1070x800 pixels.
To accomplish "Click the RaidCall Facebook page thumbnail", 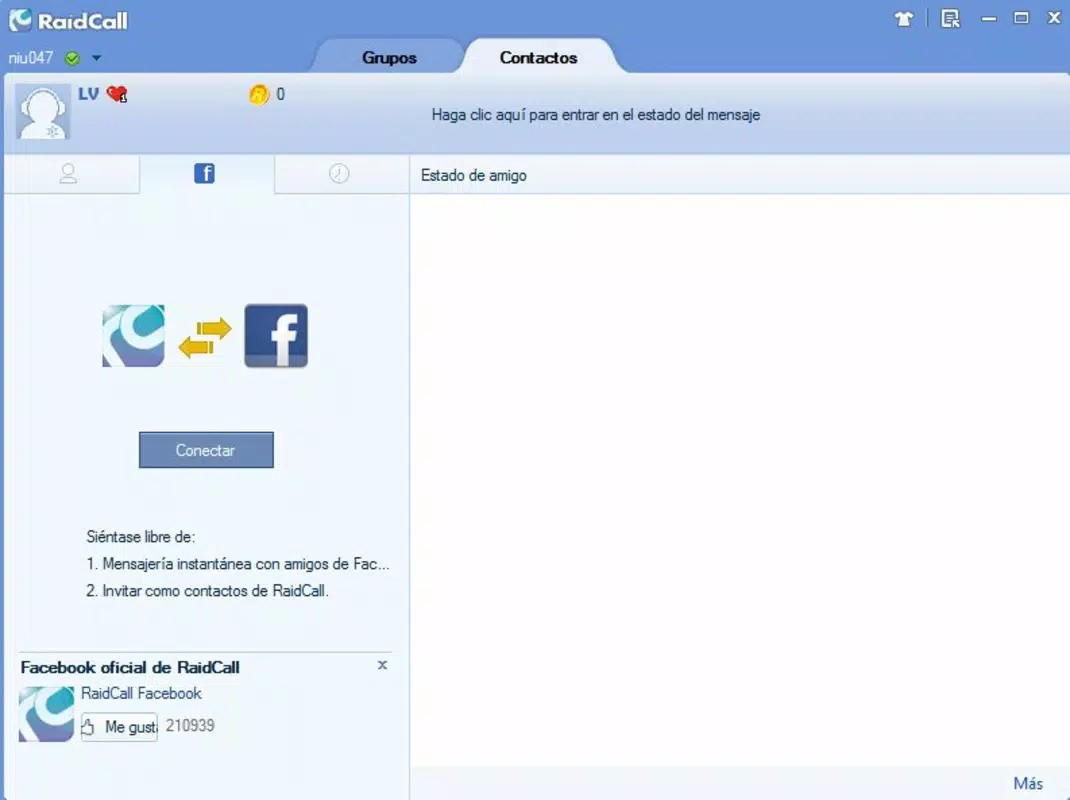I will point(46,714).
